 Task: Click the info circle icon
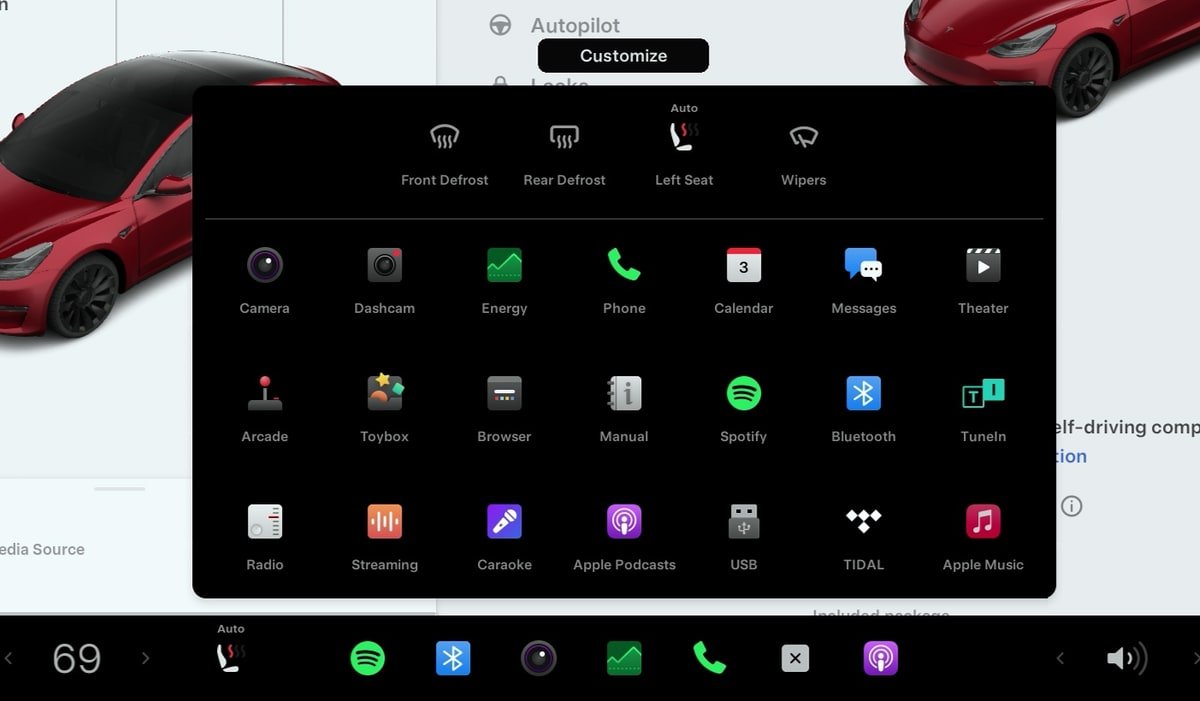(x=1071, y=506)
